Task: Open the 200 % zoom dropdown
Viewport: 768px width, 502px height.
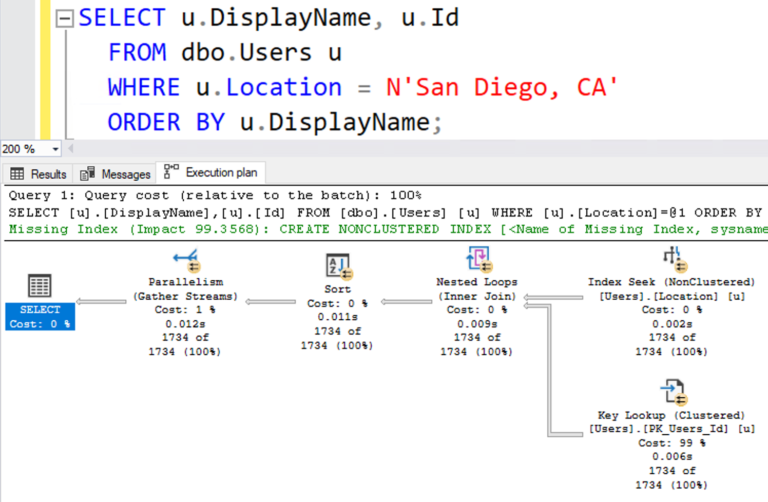Action: [54, 149]
